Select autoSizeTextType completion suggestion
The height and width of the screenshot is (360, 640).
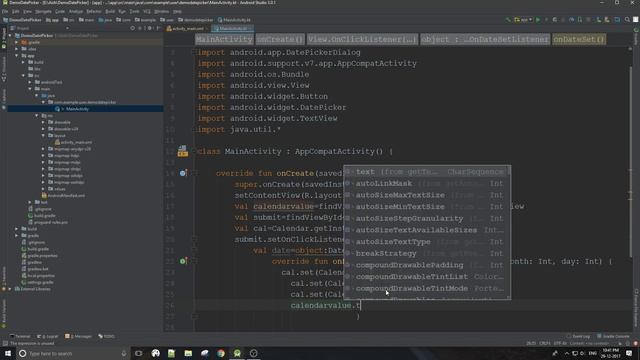coord(427,242)
